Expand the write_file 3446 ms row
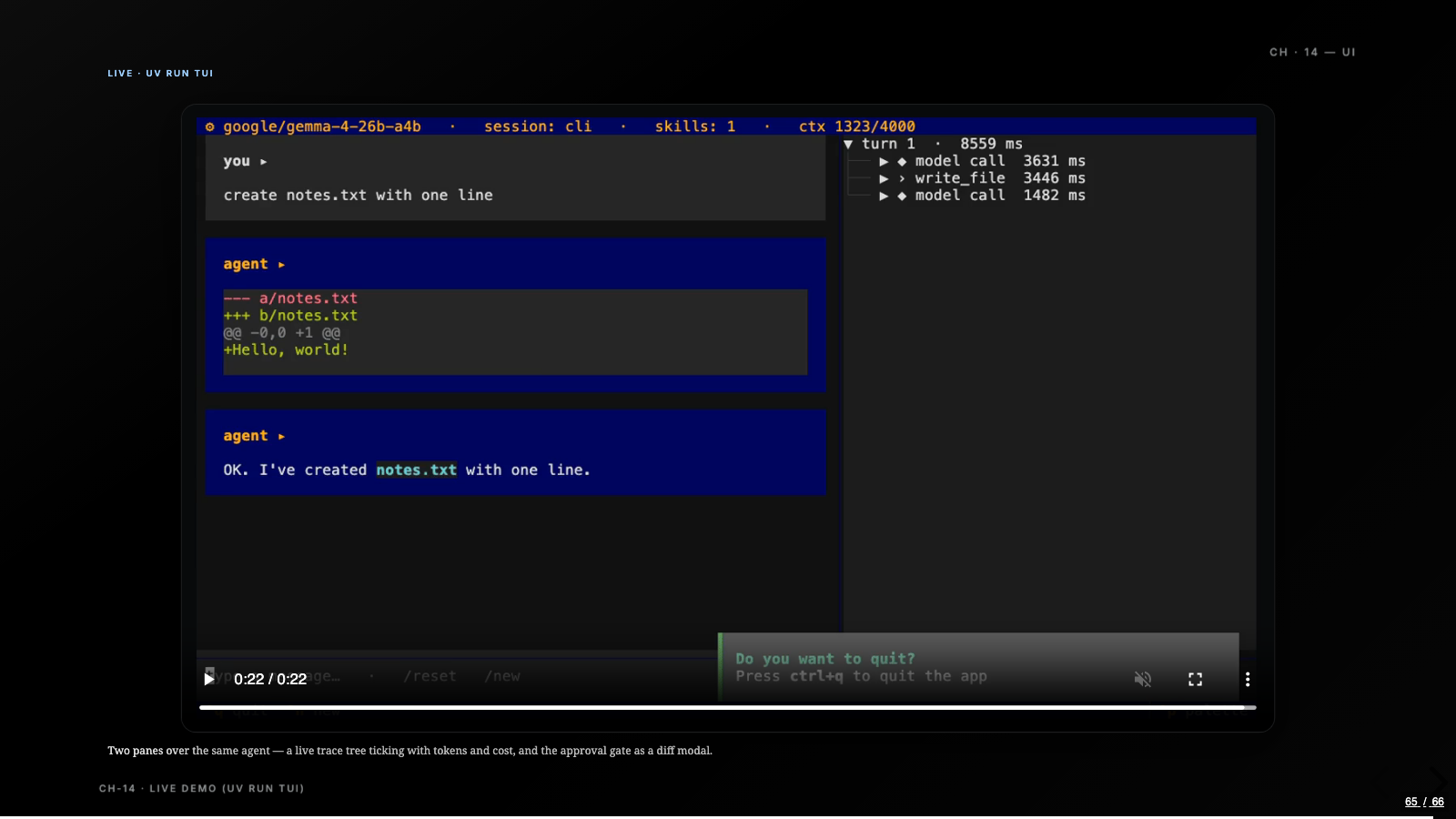Screen dimensions: 1456x819 tap(884, 178)
